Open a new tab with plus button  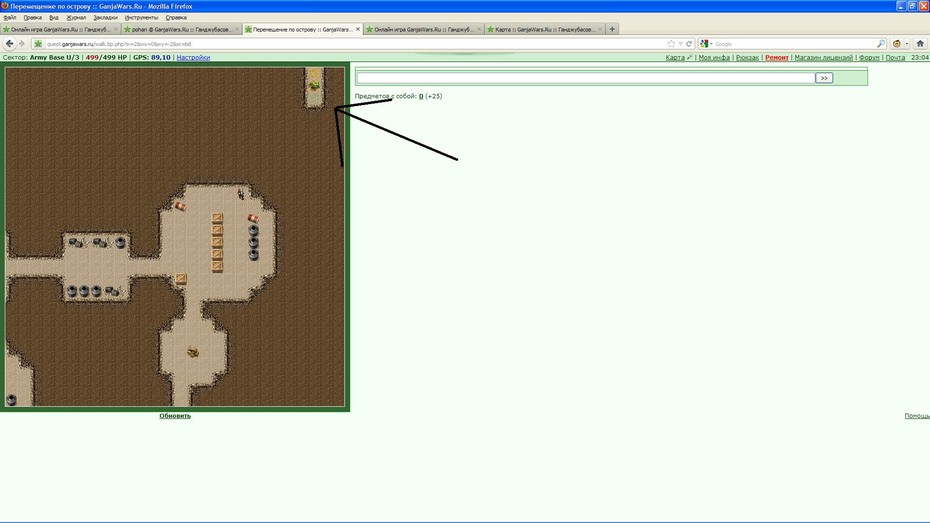point(612,29)
